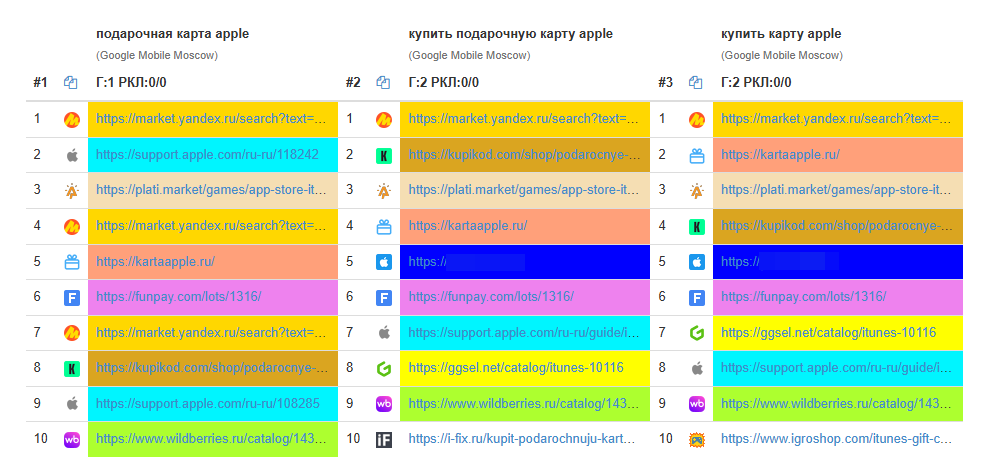Click 'Г:2 РКЛ:0/0' label under #2
The image size is (1004, 471).
[x=444, y=83]
